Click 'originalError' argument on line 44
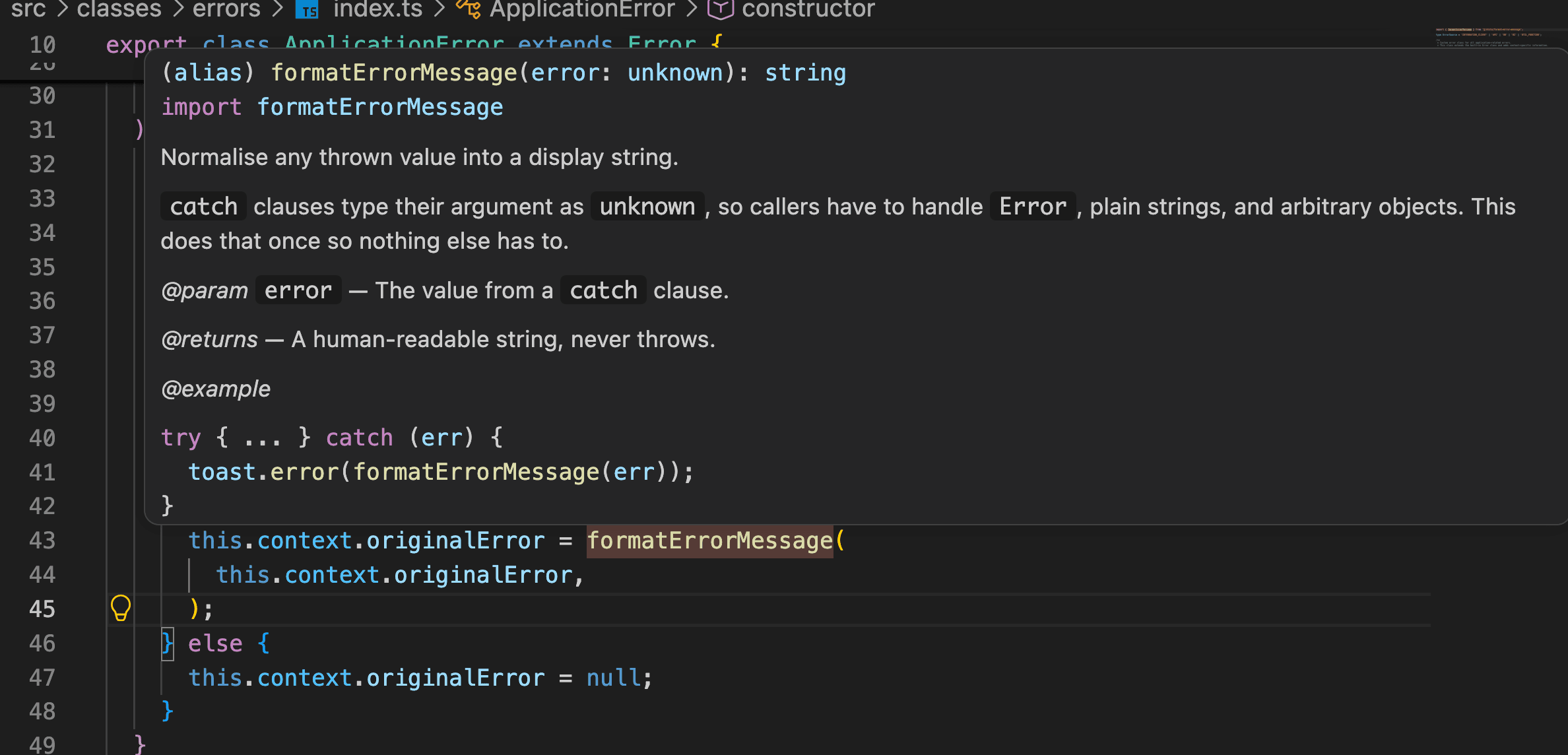Image resolution: width=1568 pixels, height=755 pixels. tap(483, 575)
